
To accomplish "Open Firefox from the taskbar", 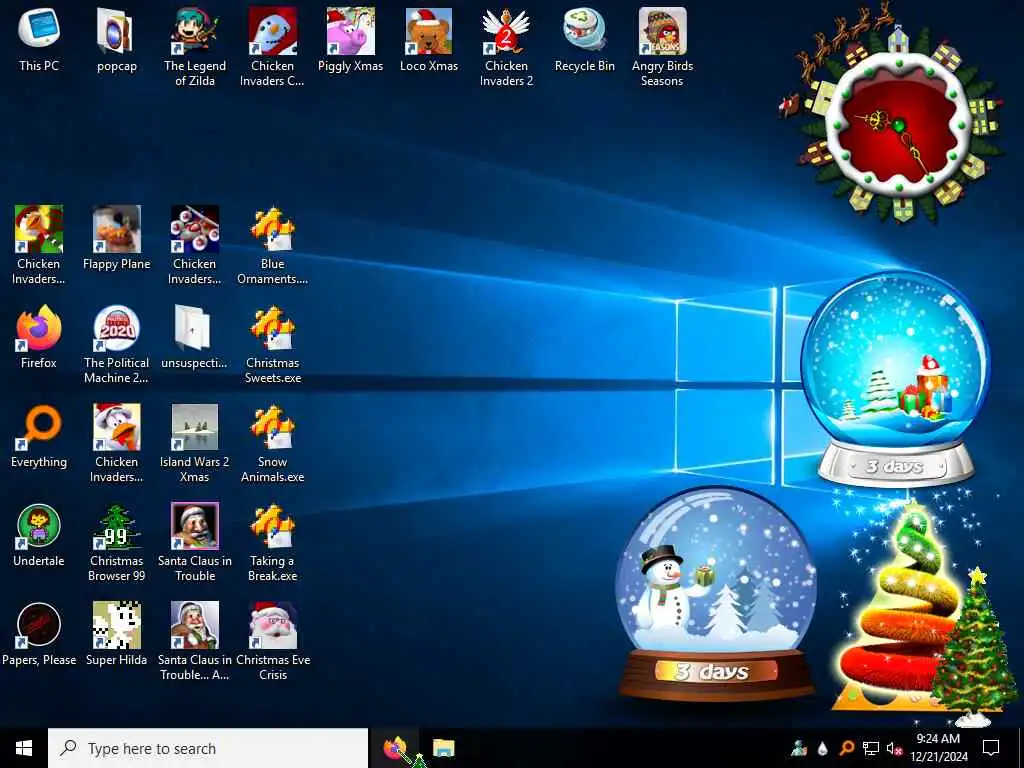I will (x=394, y=748).
